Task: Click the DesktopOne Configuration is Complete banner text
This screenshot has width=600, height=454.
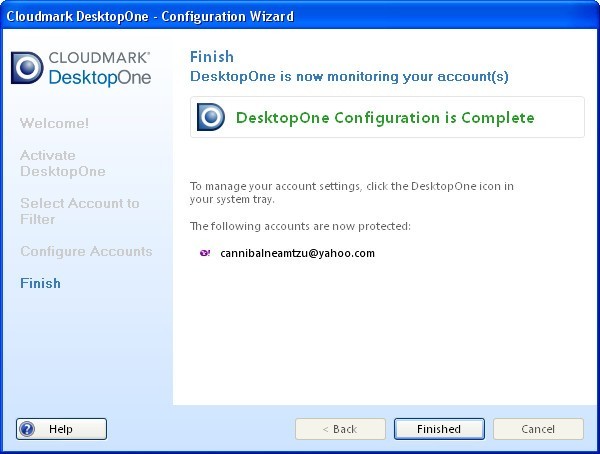Action: pos(385,118)
